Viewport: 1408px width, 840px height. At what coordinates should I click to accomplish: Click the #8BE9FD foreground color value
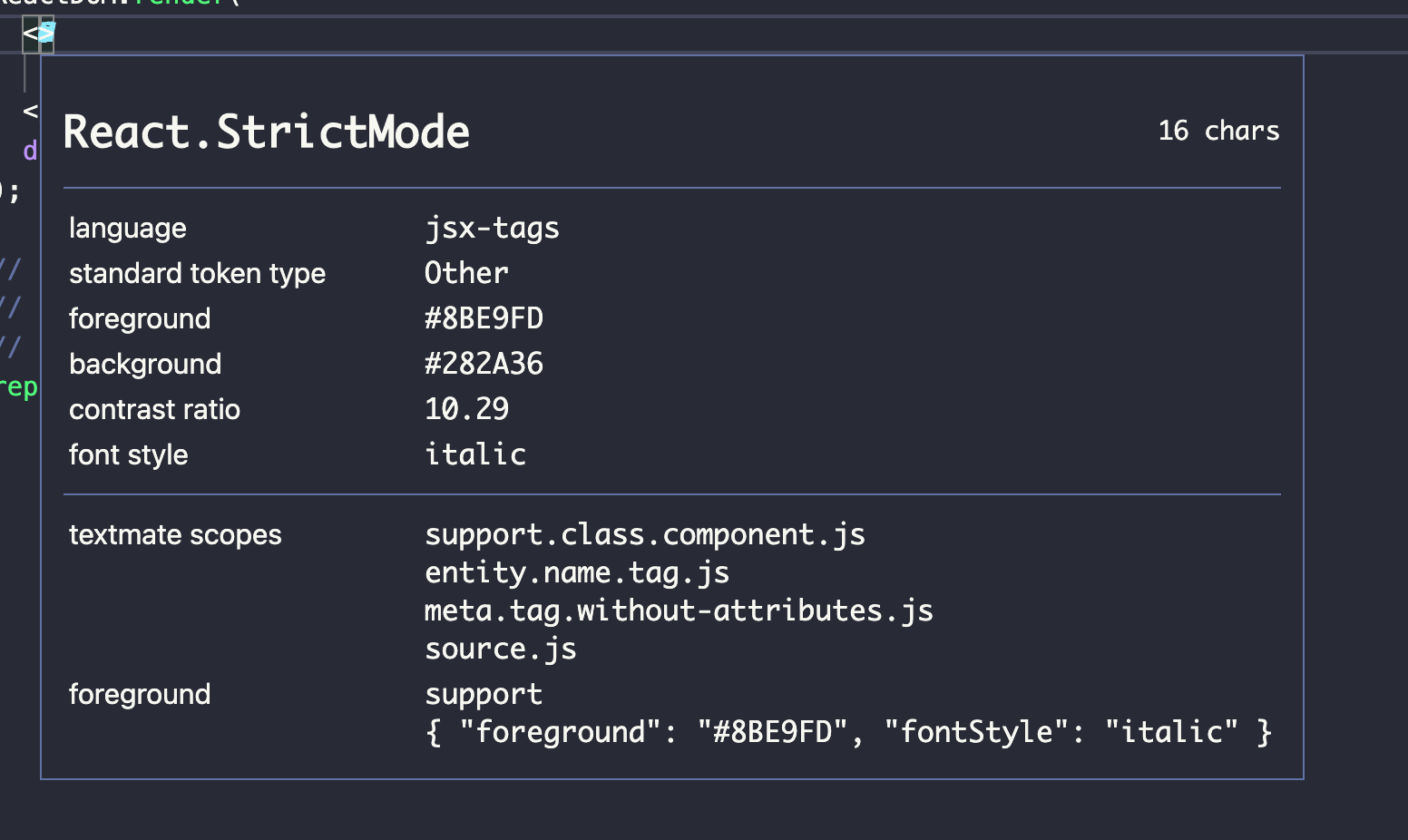[x=484, y=318]
